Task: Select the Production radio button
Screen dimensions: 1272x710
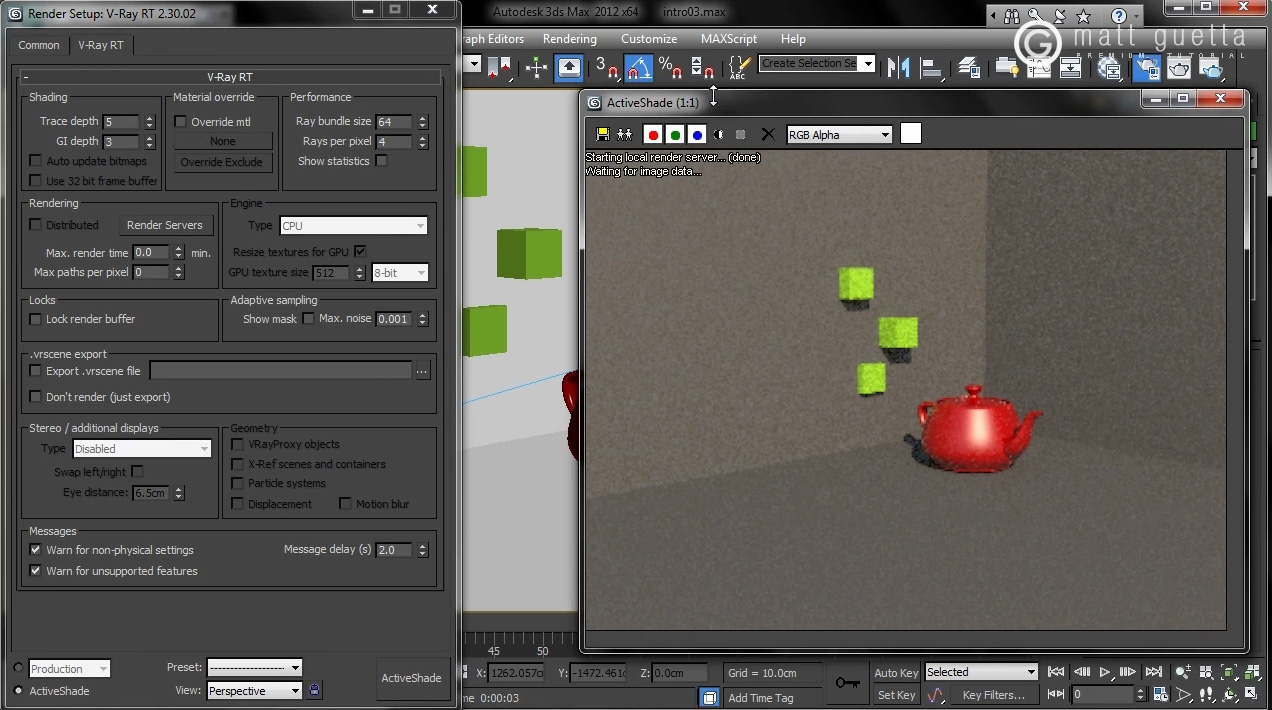Action: point(19,668)
